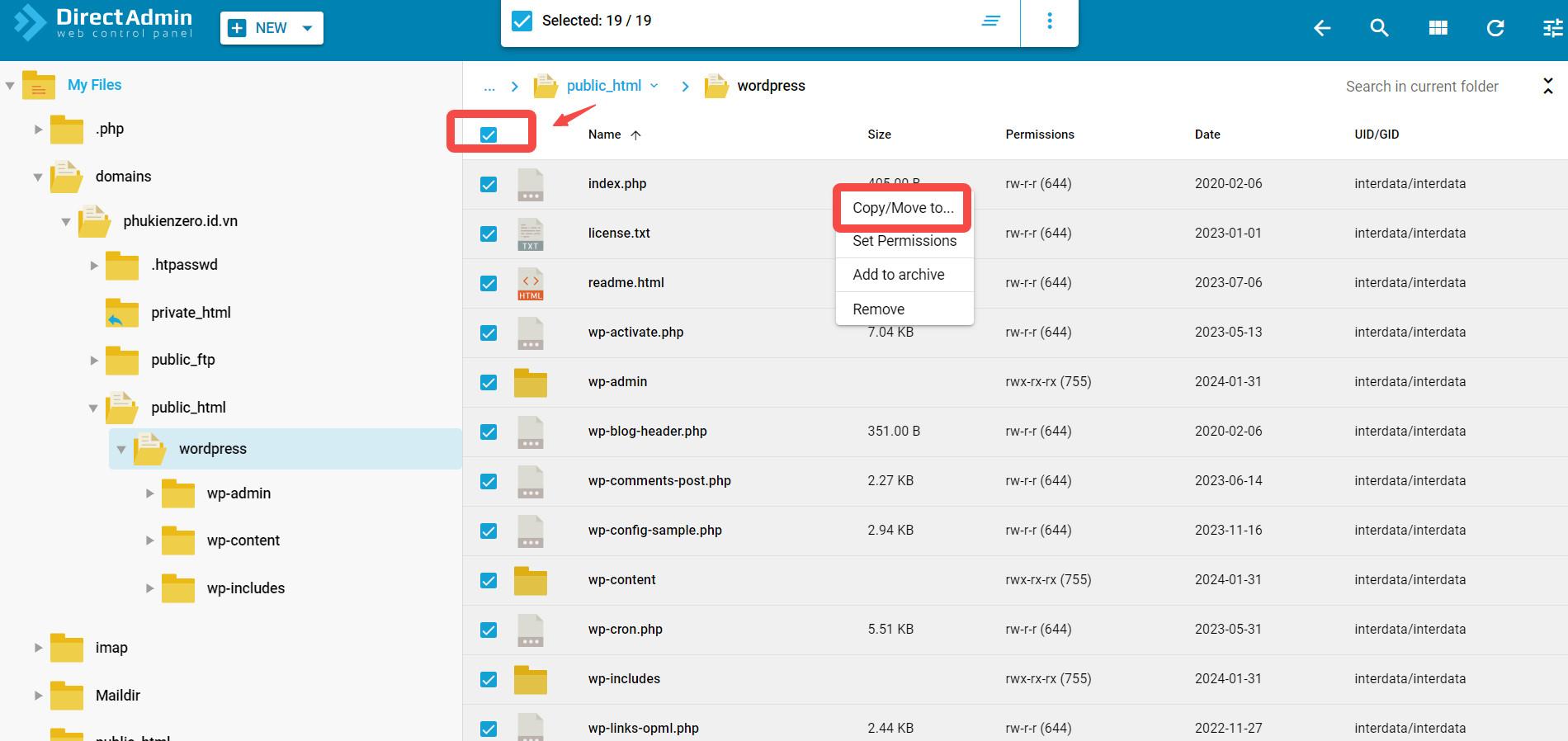1568x741 pixels.
Task: Uncheck the index.php checkbox
Action: (x=489, y=184)
